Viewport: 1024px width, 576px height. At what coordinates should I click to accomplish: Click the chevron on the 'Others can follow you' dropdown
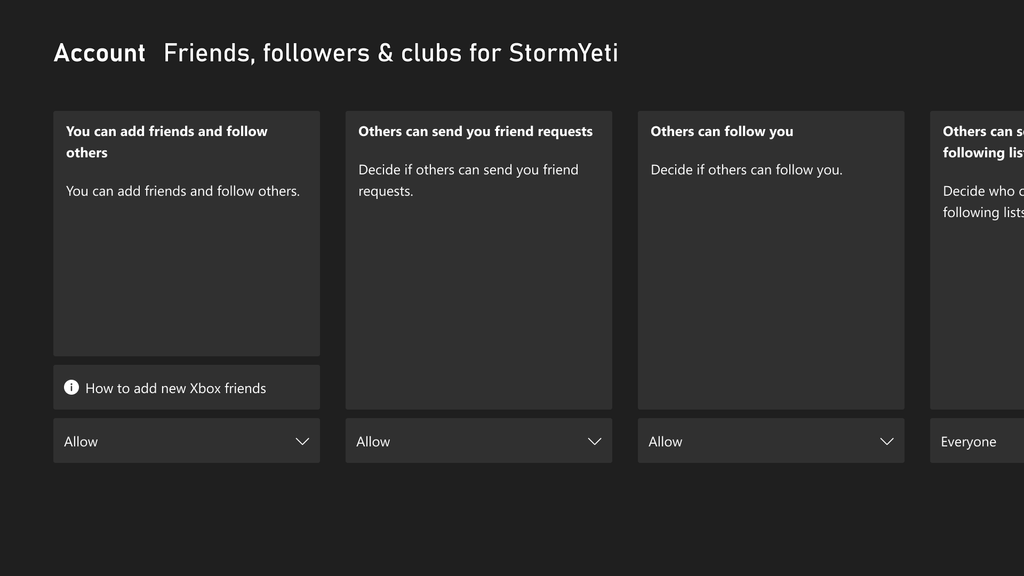[886, 441]
